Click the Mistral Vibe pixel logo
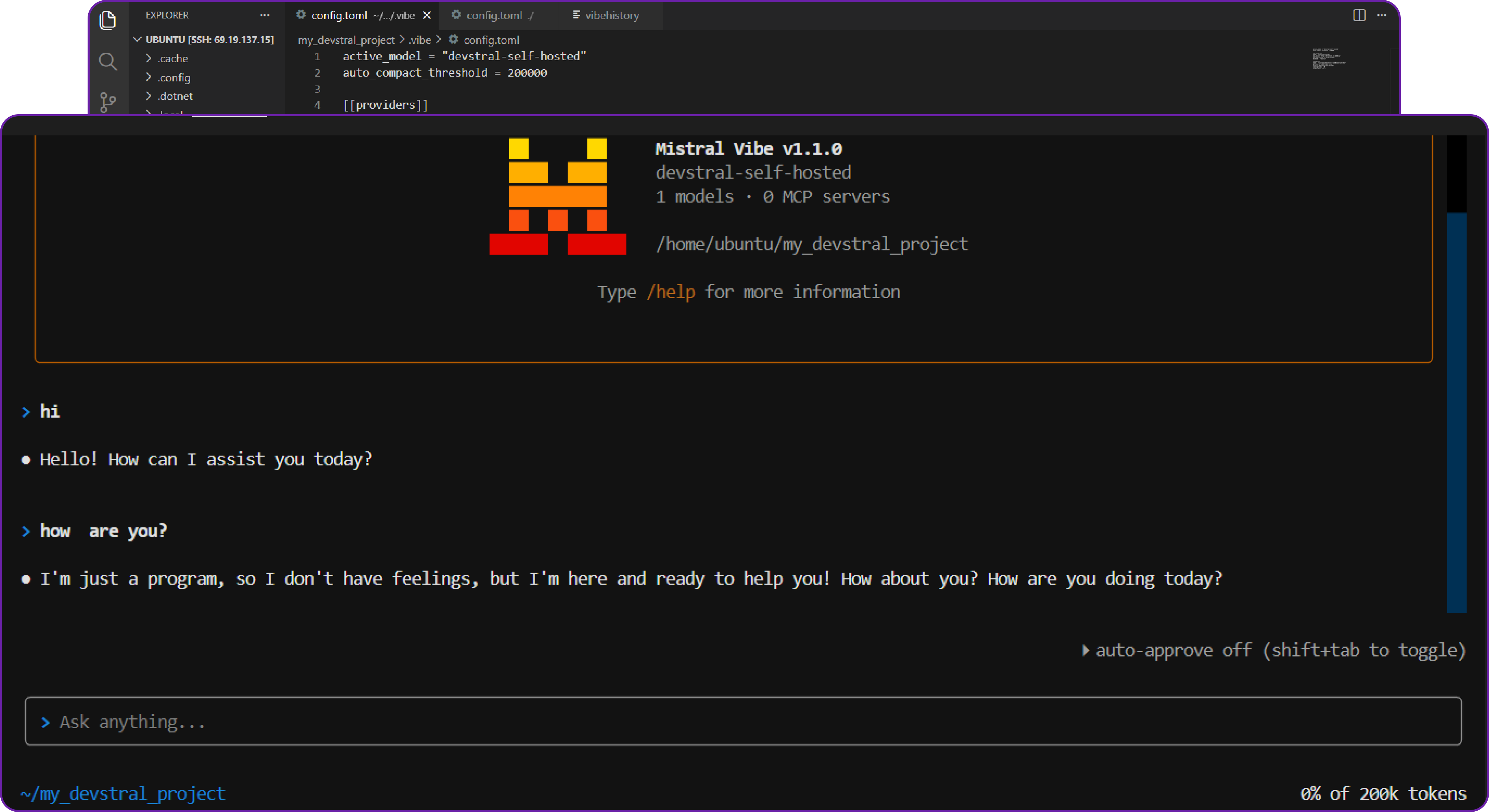1489x812 pixels. click(x=557, y=196)
